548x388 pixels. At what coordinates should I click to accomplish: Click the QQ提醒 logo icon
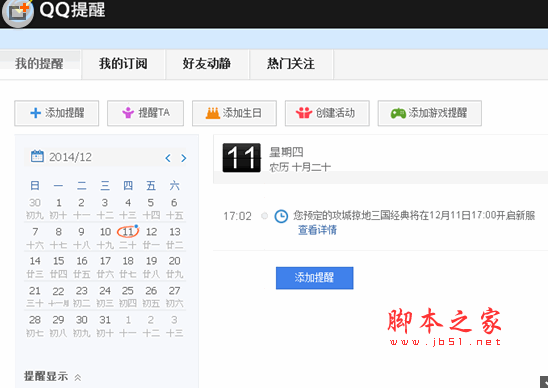17,13
